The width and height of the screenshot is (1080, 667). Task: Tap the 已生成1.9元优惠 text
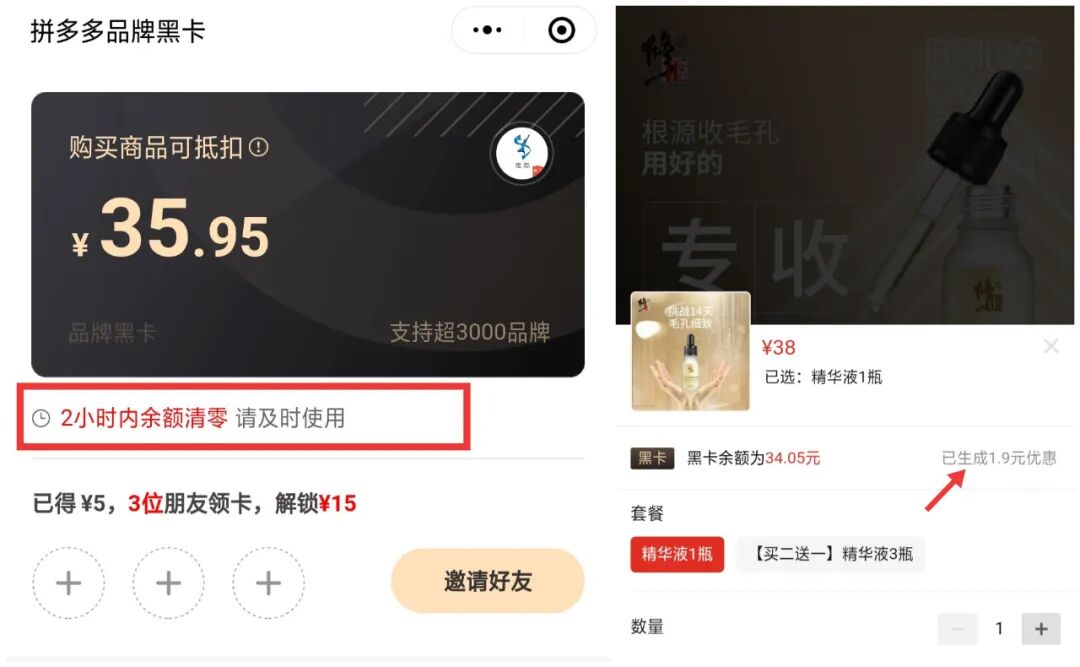(x=999, y=458)
